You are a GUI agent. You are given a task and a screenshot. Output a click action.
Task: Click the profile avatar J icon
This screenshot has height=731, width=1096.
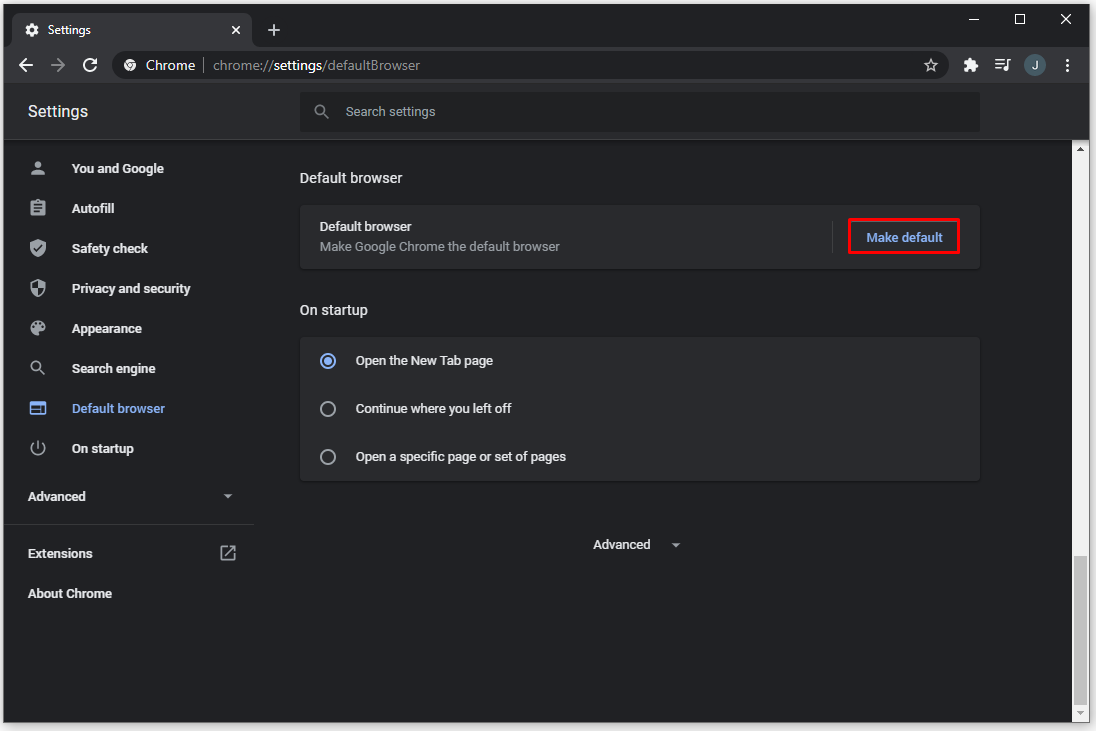click(1035, 65)
